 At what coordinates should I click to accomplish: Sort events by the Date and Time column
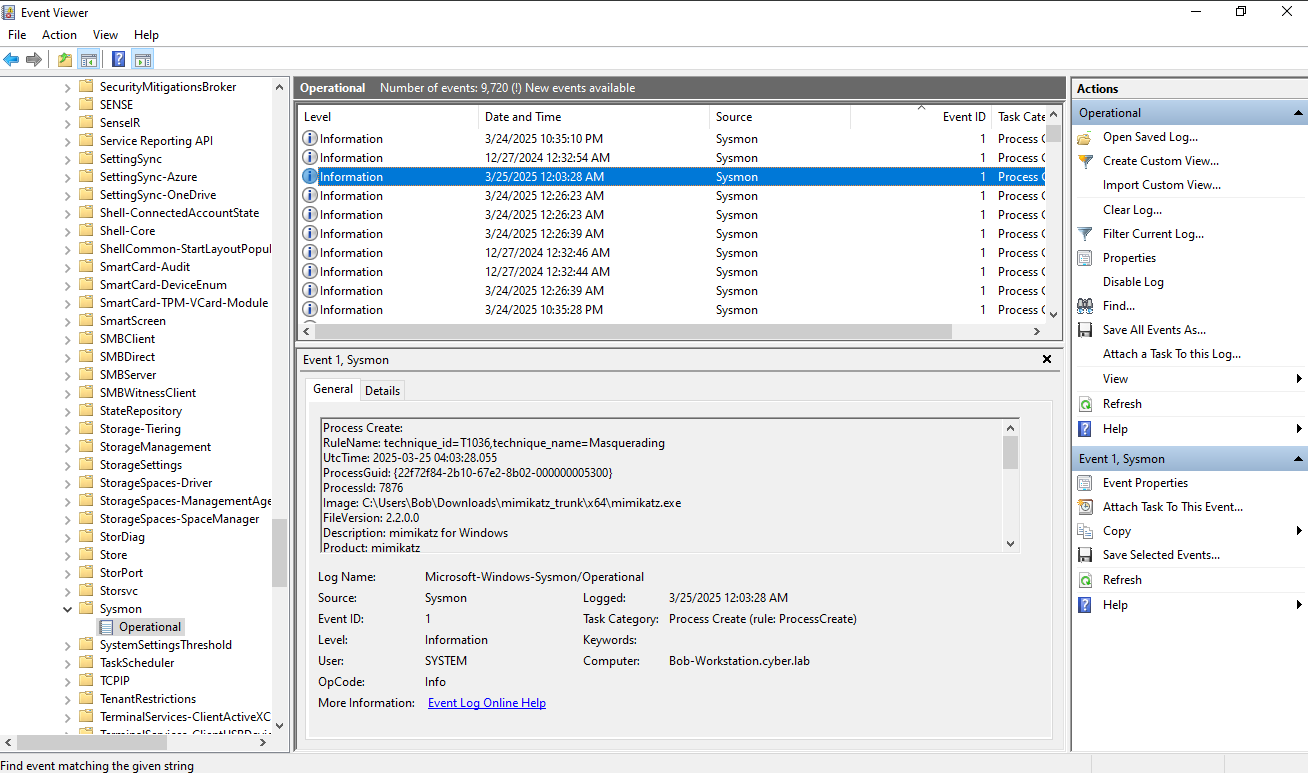523,117
